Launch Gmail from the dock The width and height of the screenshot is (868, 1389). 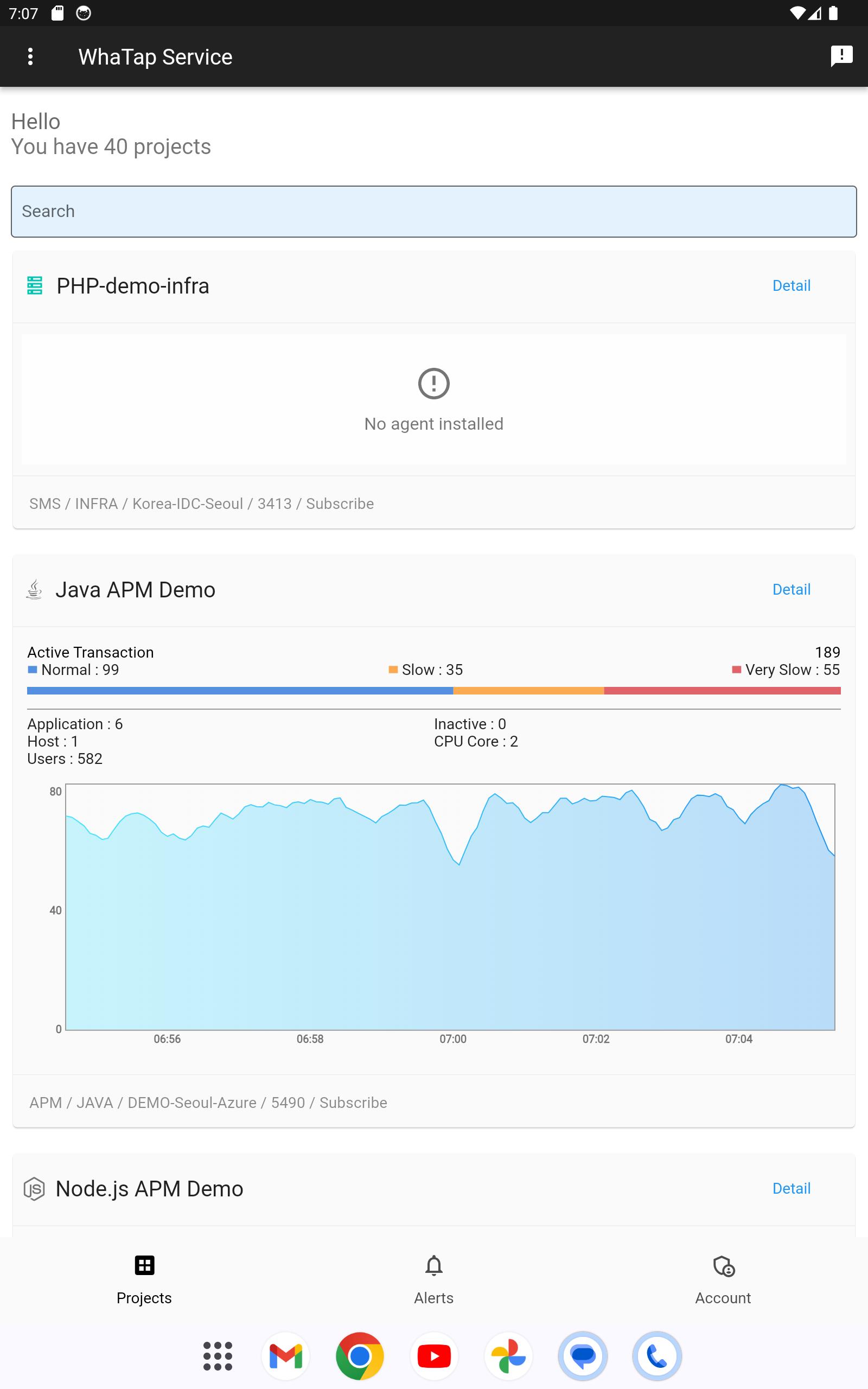285,1356
